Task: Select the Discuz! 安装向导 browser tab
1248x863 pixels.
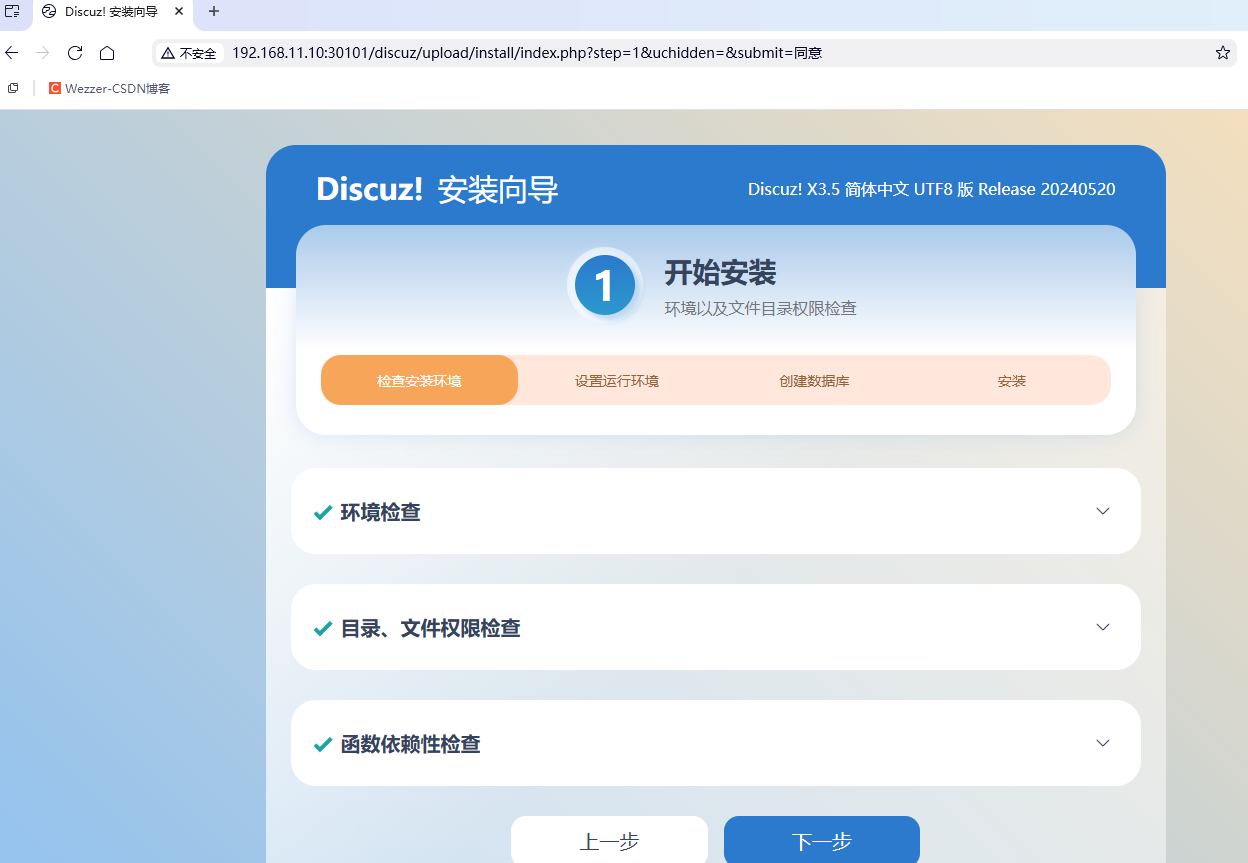Action: [x=111, y=12]
